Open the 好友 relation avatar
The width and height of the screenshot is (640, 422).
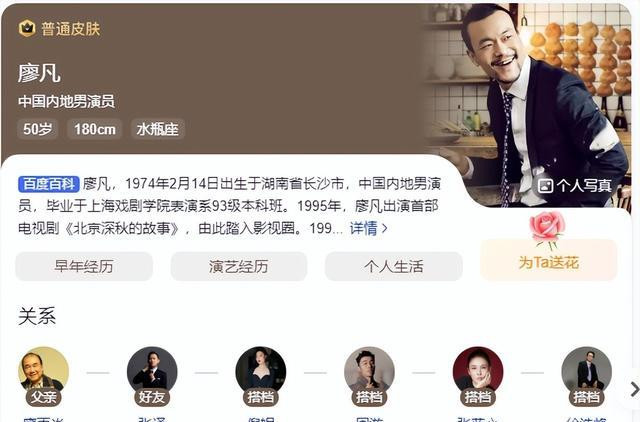152,373
